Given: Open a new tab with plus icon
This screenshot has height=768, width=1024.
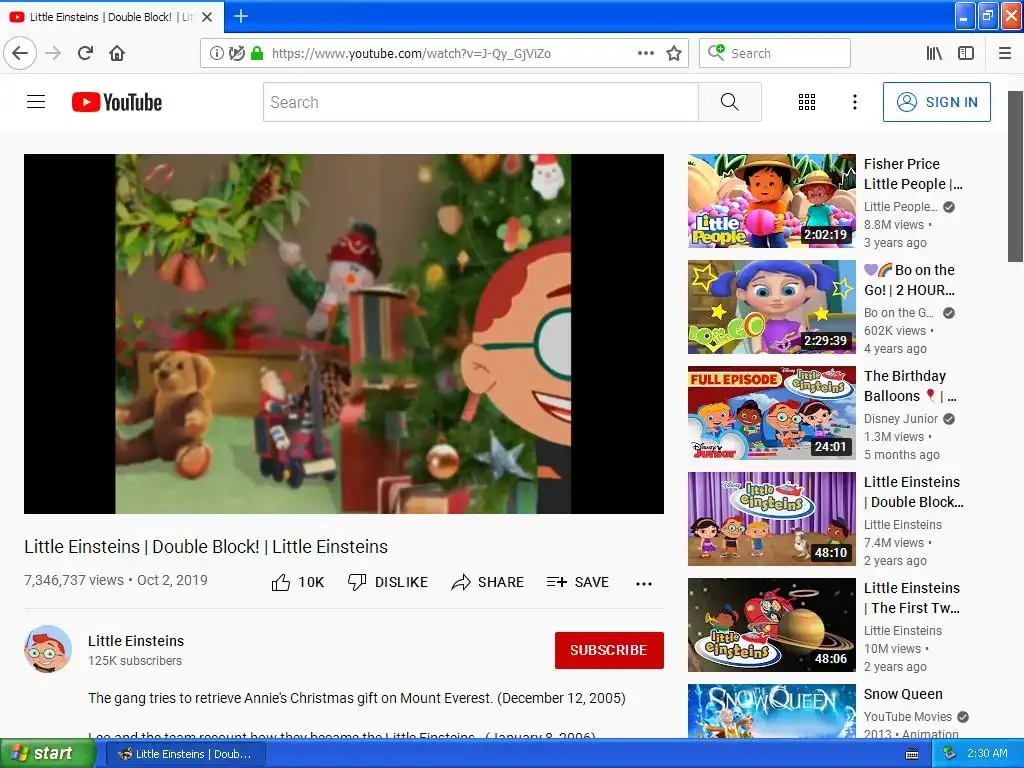Looking at the screenshot, I should click(241, 16).
